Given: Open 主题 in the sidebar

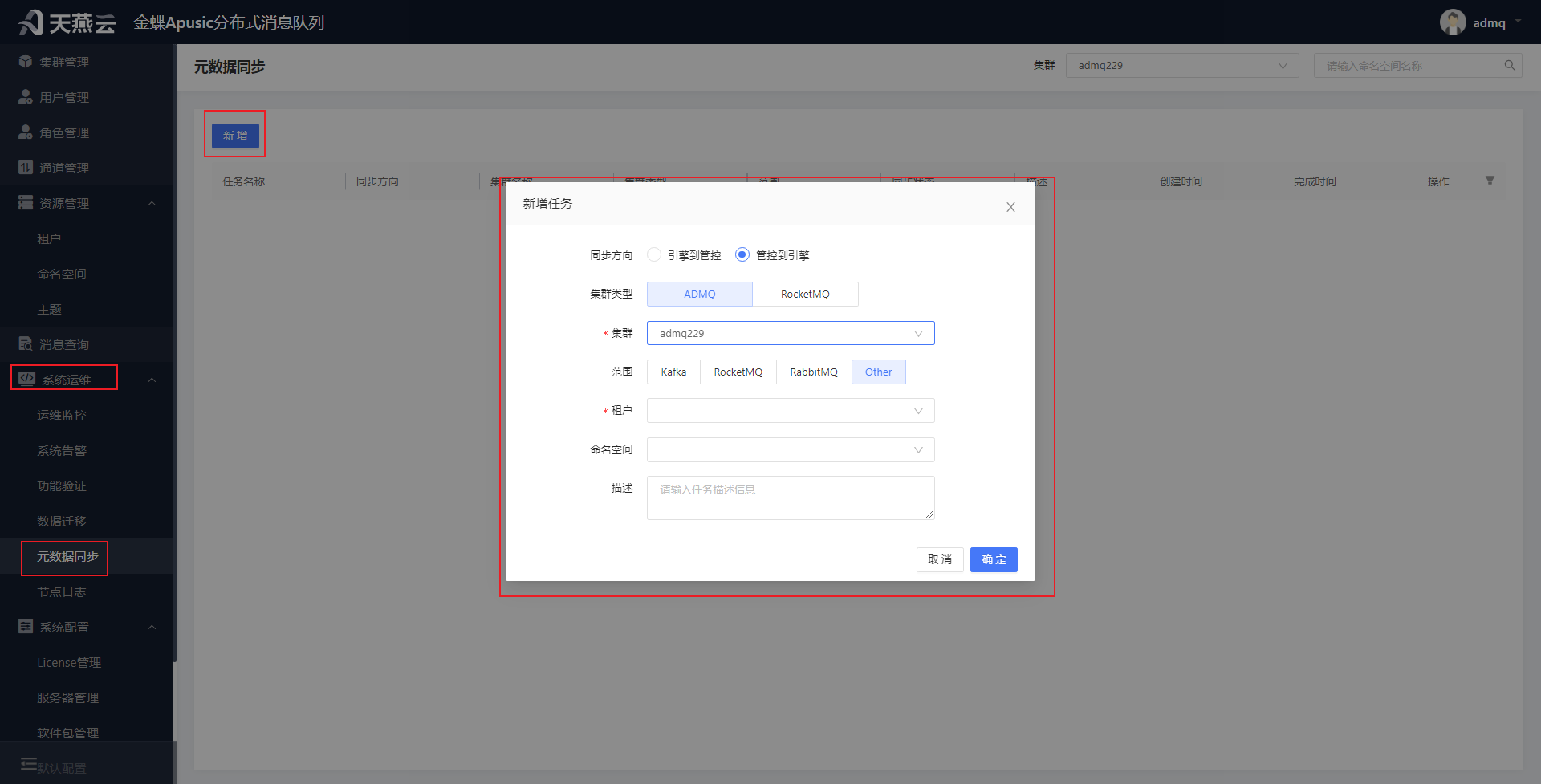Looking at the screenshot, I should pyautogui.click(x=49, y=309).
